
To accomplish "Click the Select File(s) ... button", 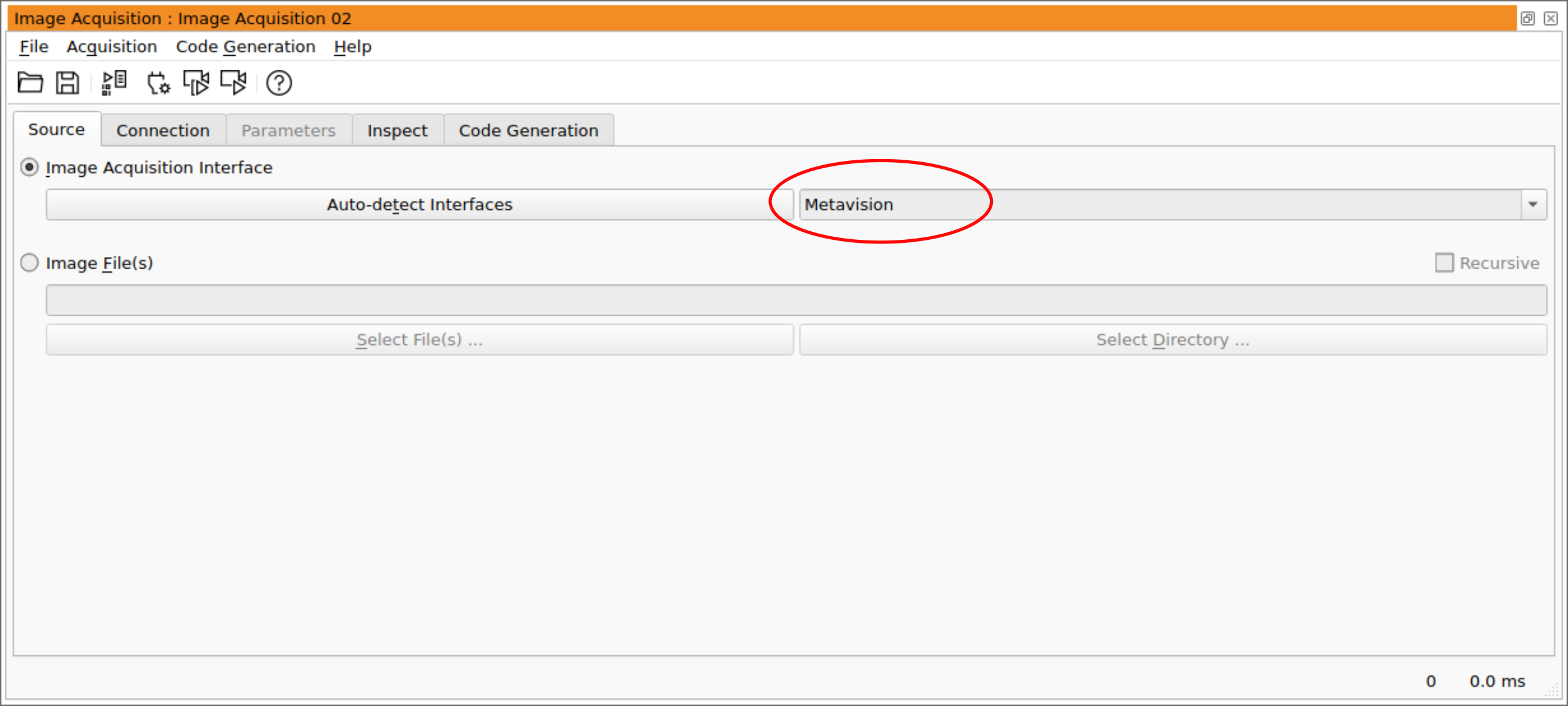I will (x=420, y=340).
